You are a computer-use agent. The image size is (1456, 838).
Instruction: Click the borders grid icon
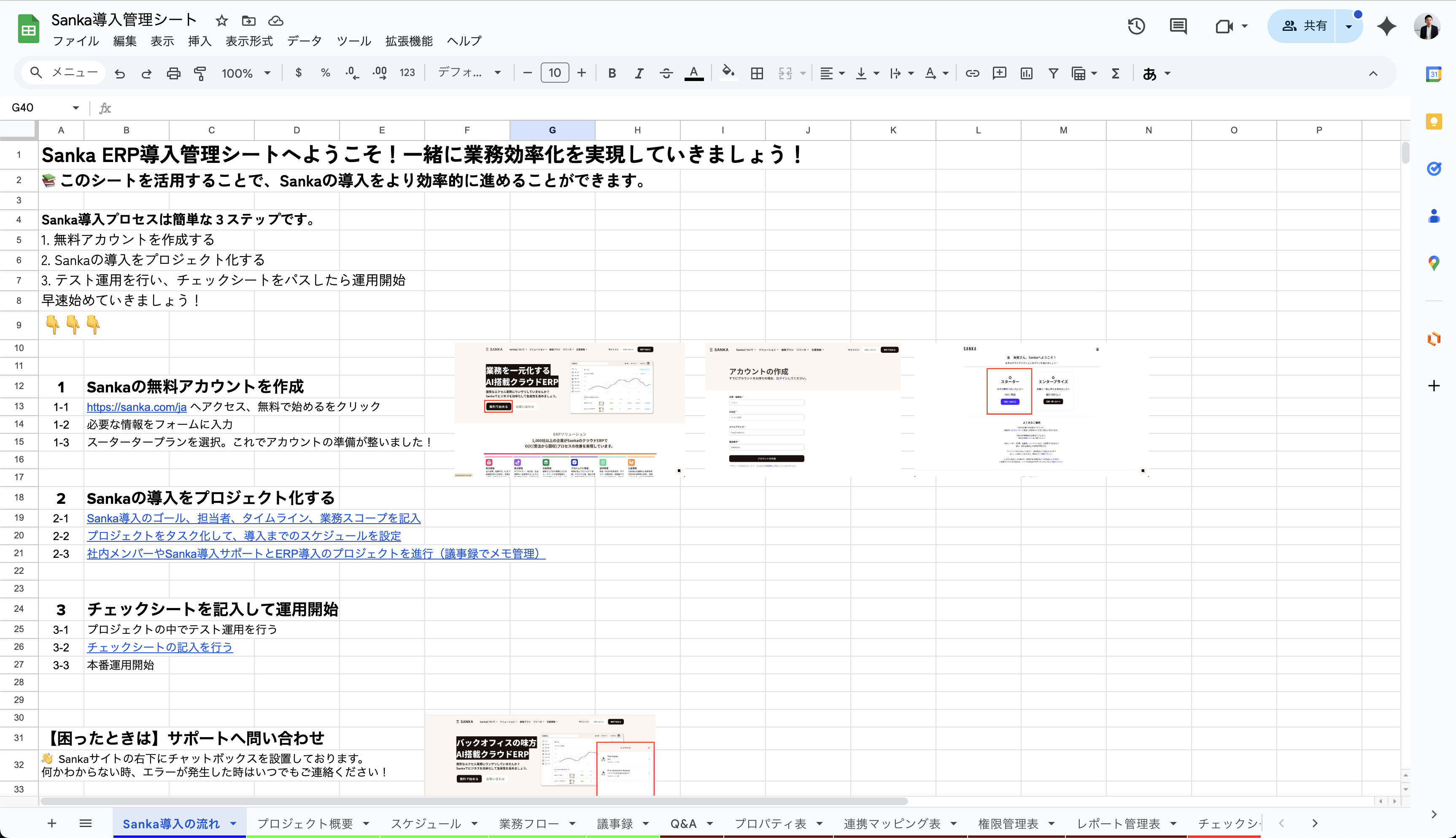pyautogui.click(x=757, y=73)
